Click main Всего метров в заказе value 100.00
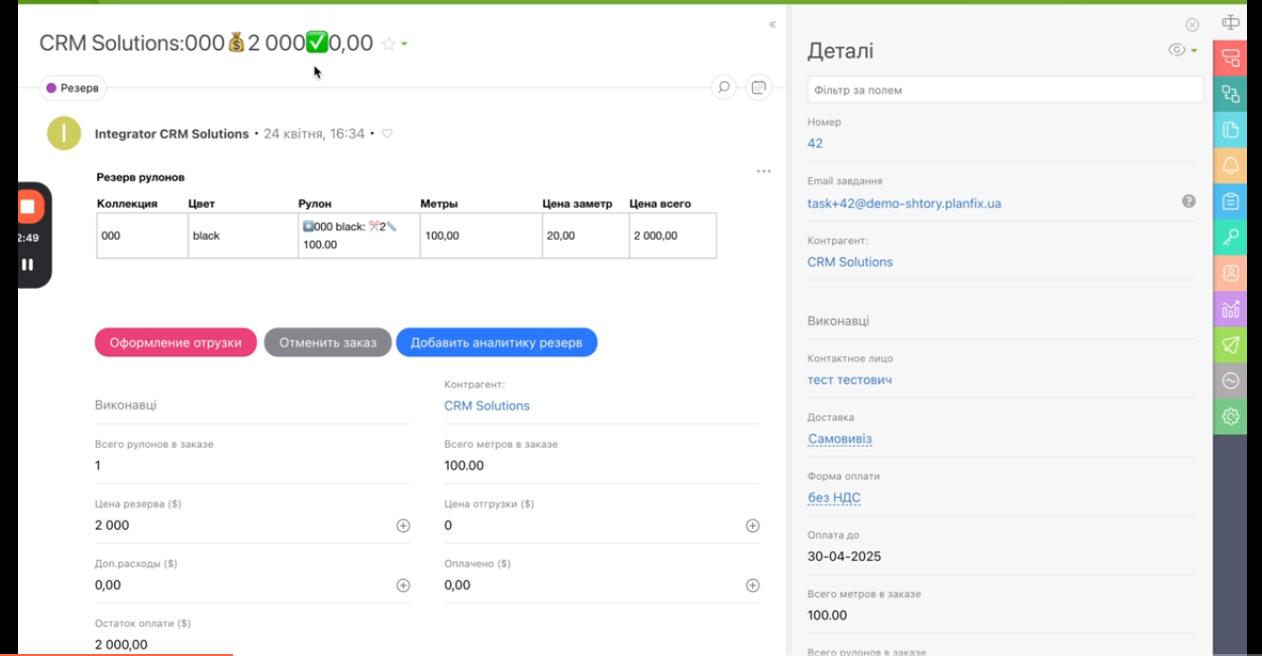Viewport: 1262px width, 656px height. pyautogui.click(x=464, y=466)
